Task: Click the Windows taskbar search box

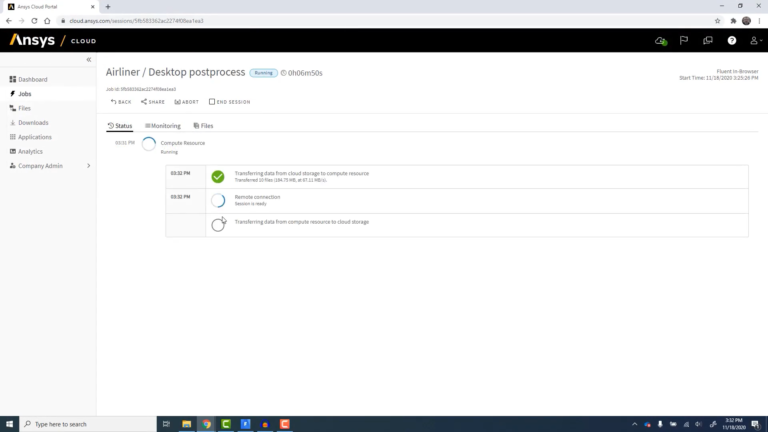Action: click(x=88, y=424)
